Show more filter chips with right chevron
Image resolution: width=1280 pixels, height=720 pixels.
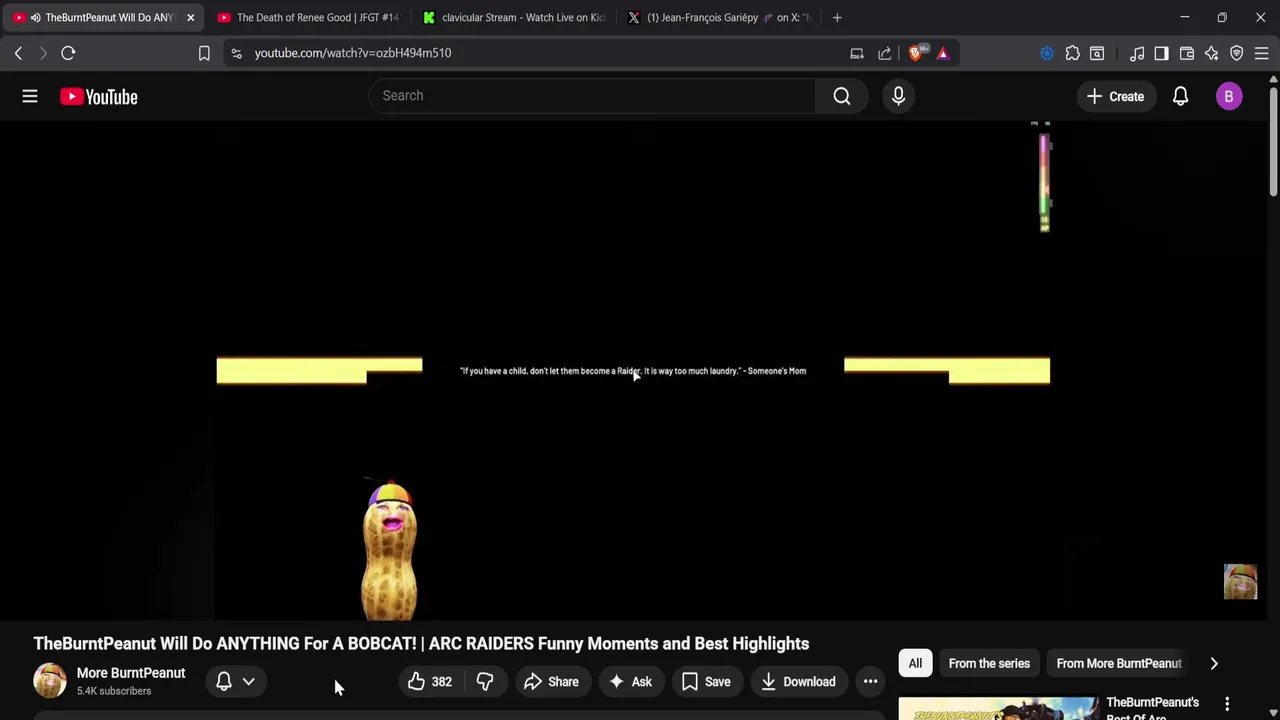click(1214, 663)
